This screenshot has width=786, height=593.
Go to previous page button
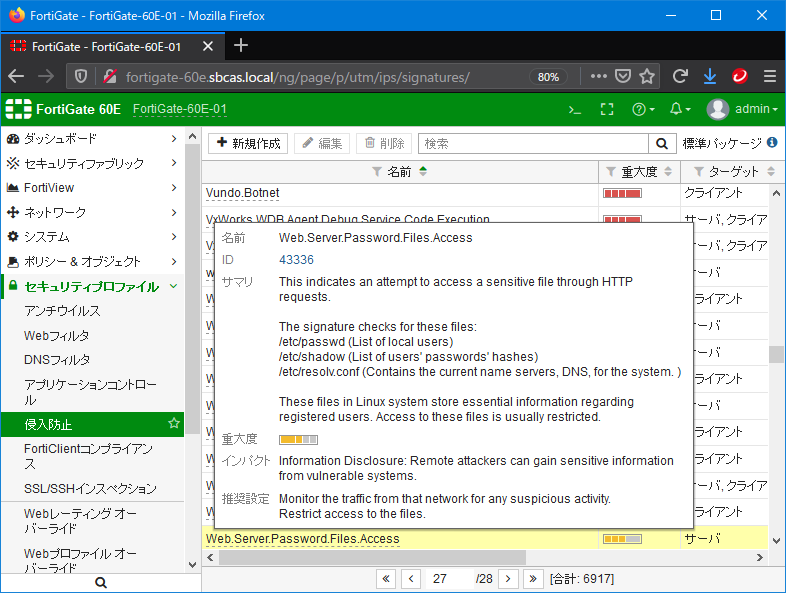(411, 579)
